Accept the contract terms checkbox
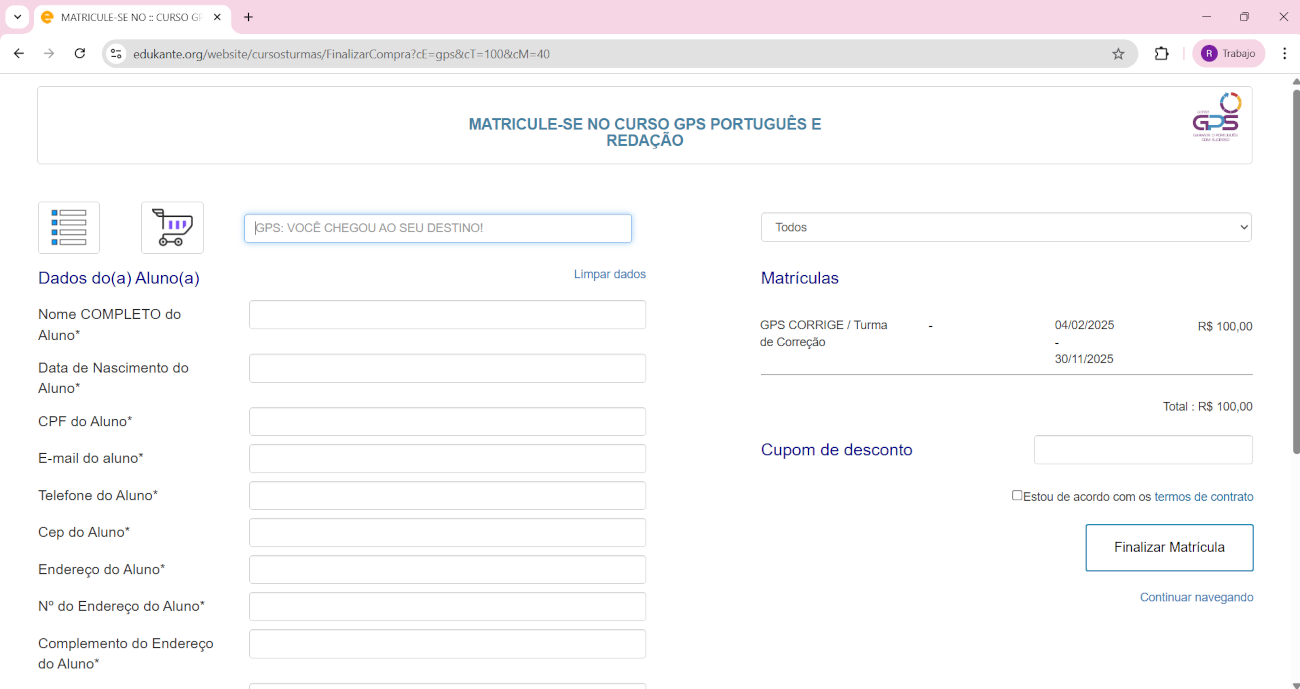 (1017, 495)
